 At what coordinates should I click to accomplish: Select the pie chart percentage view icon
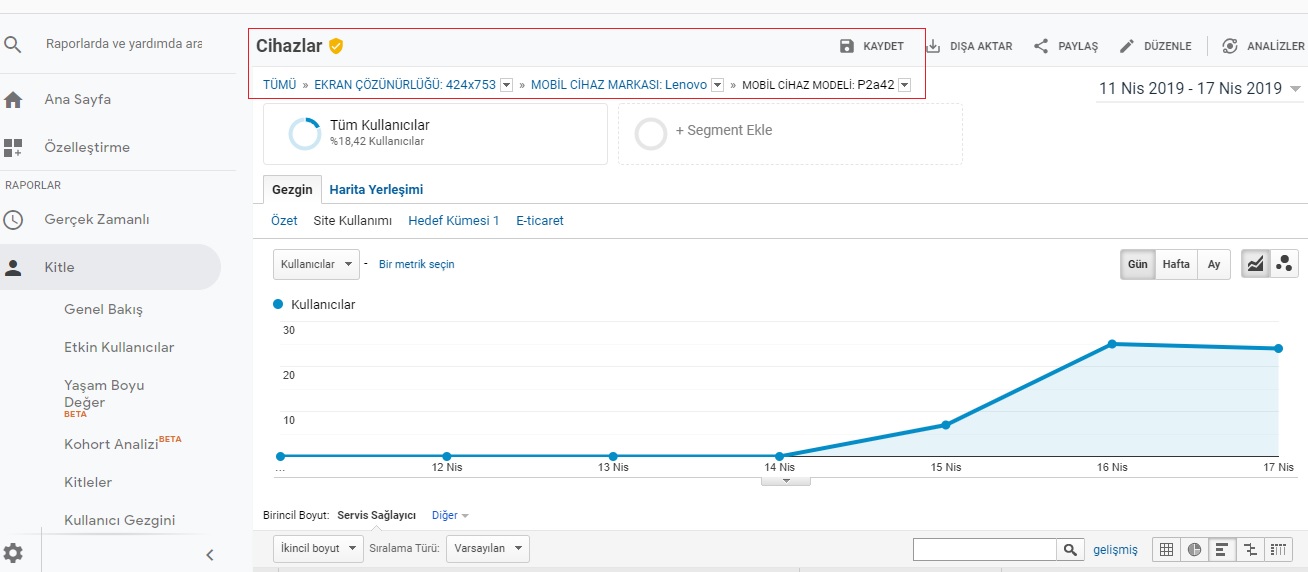click(1194, 549)
